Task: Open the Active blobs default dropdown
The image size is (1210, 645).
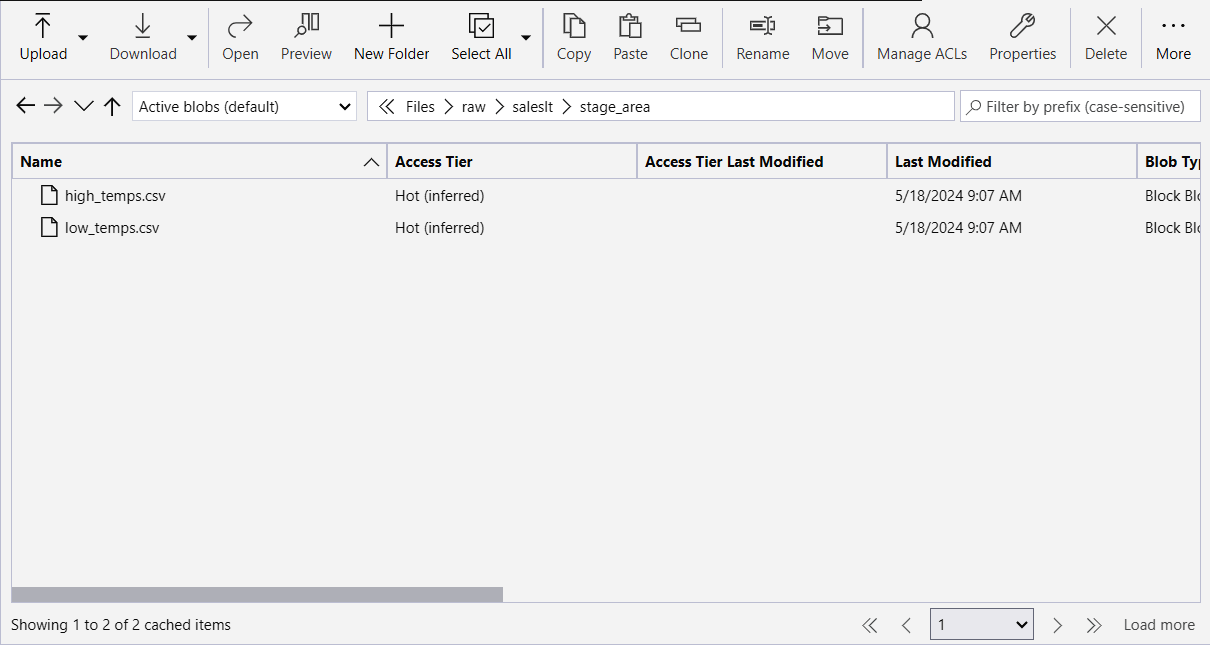Action: 244,105
